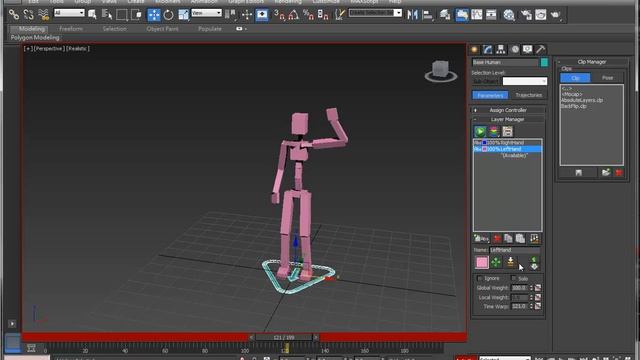Choose the Bind to Space Warp tool
Screen dimensions: 640x360
coord(43,15)
